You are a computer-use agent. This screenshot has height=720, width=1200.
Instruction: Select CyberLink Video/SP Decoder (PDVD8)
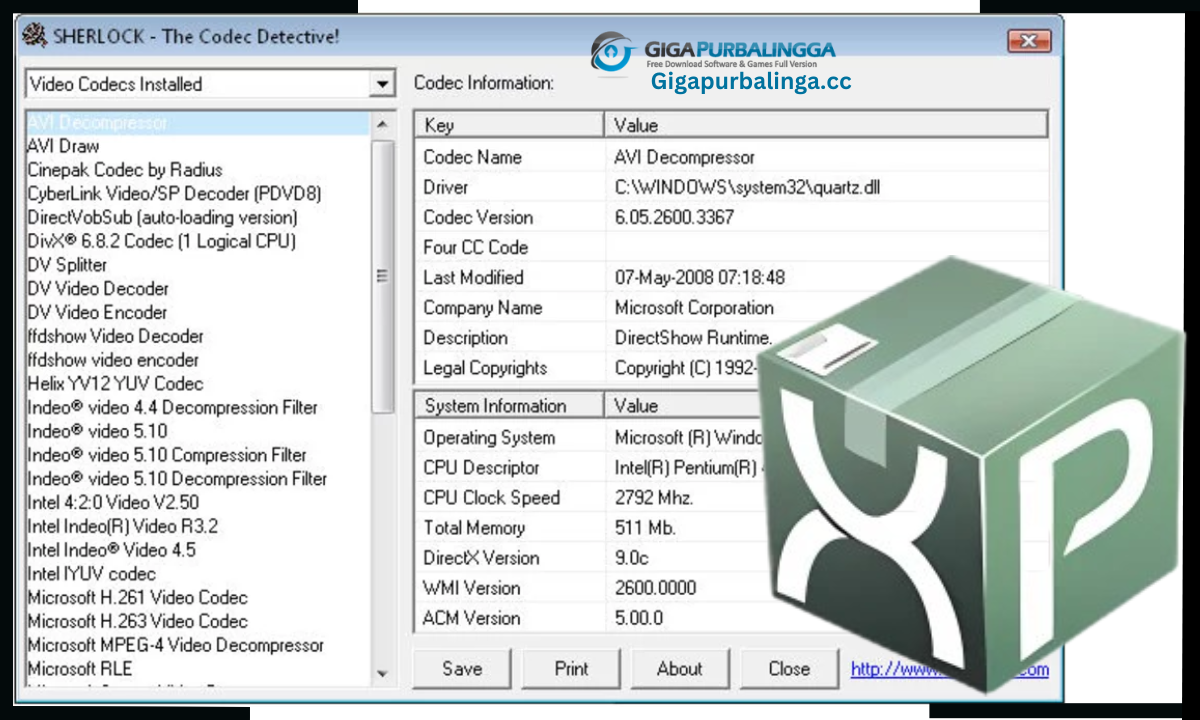174,193
